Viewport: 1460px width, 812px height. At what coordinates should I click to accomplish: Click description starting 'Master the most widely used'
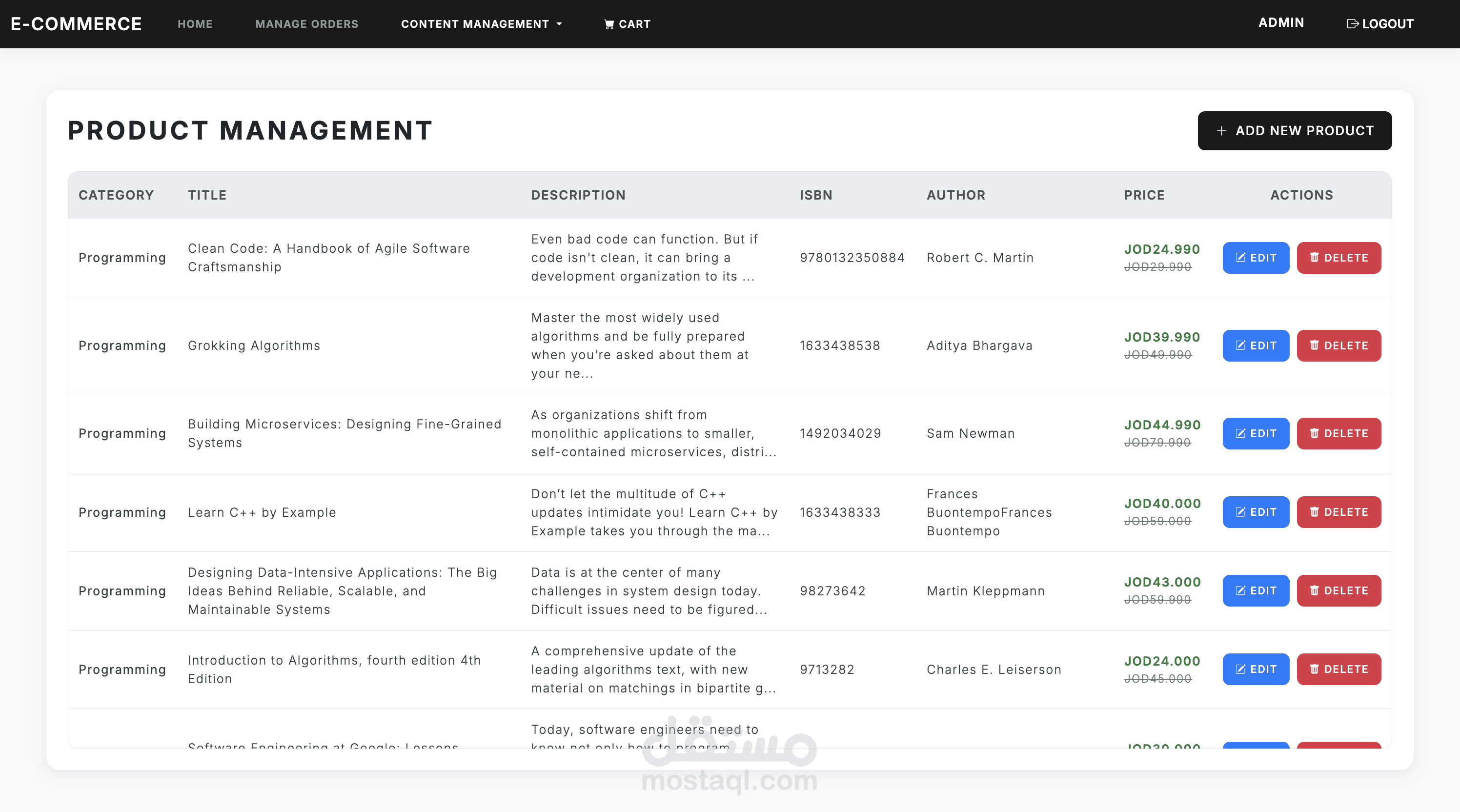[x=640, y=345]
